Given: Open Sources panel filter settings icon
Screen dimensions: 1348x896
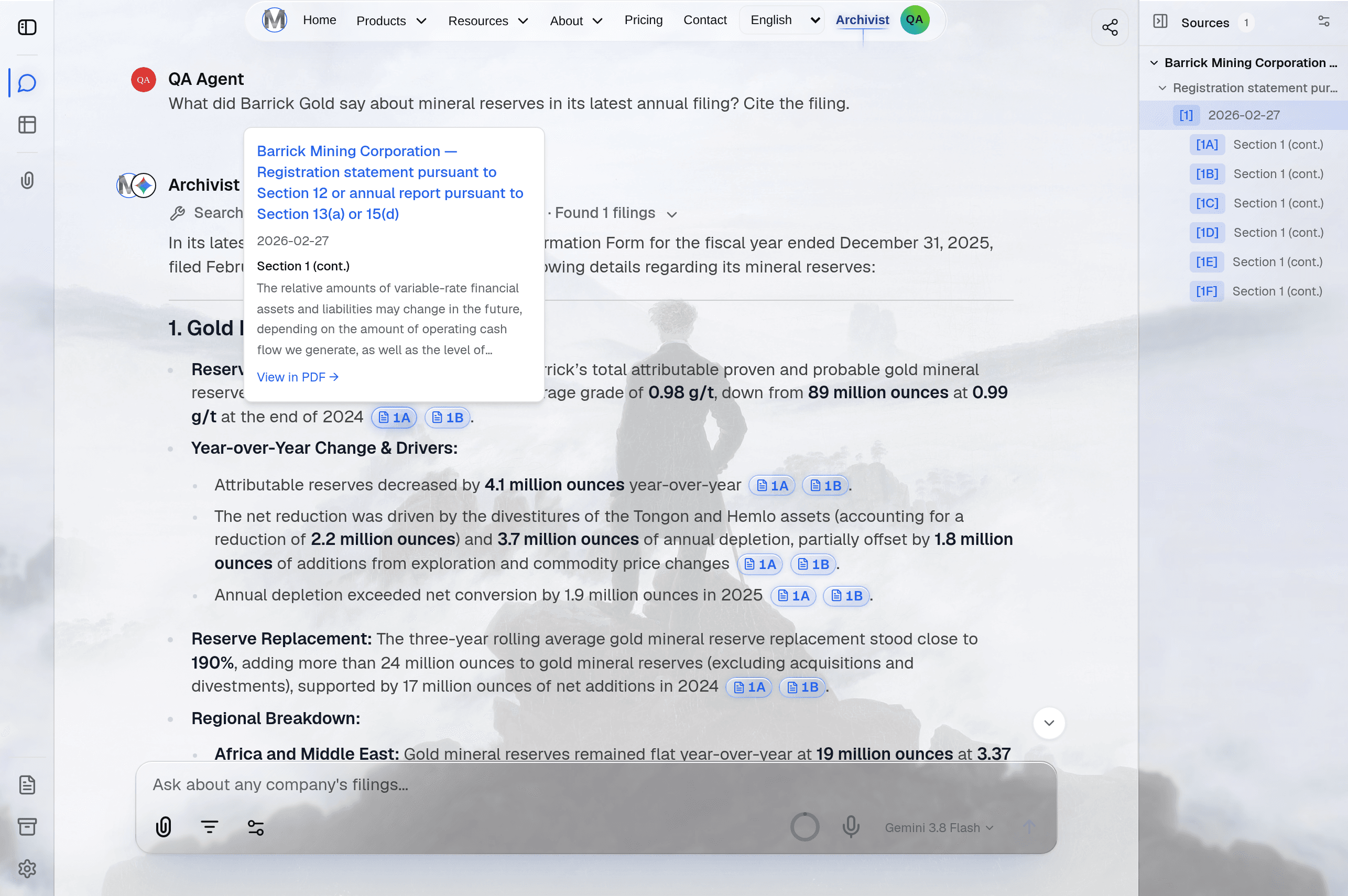Looking at the screenshot, I should 1323,21.
